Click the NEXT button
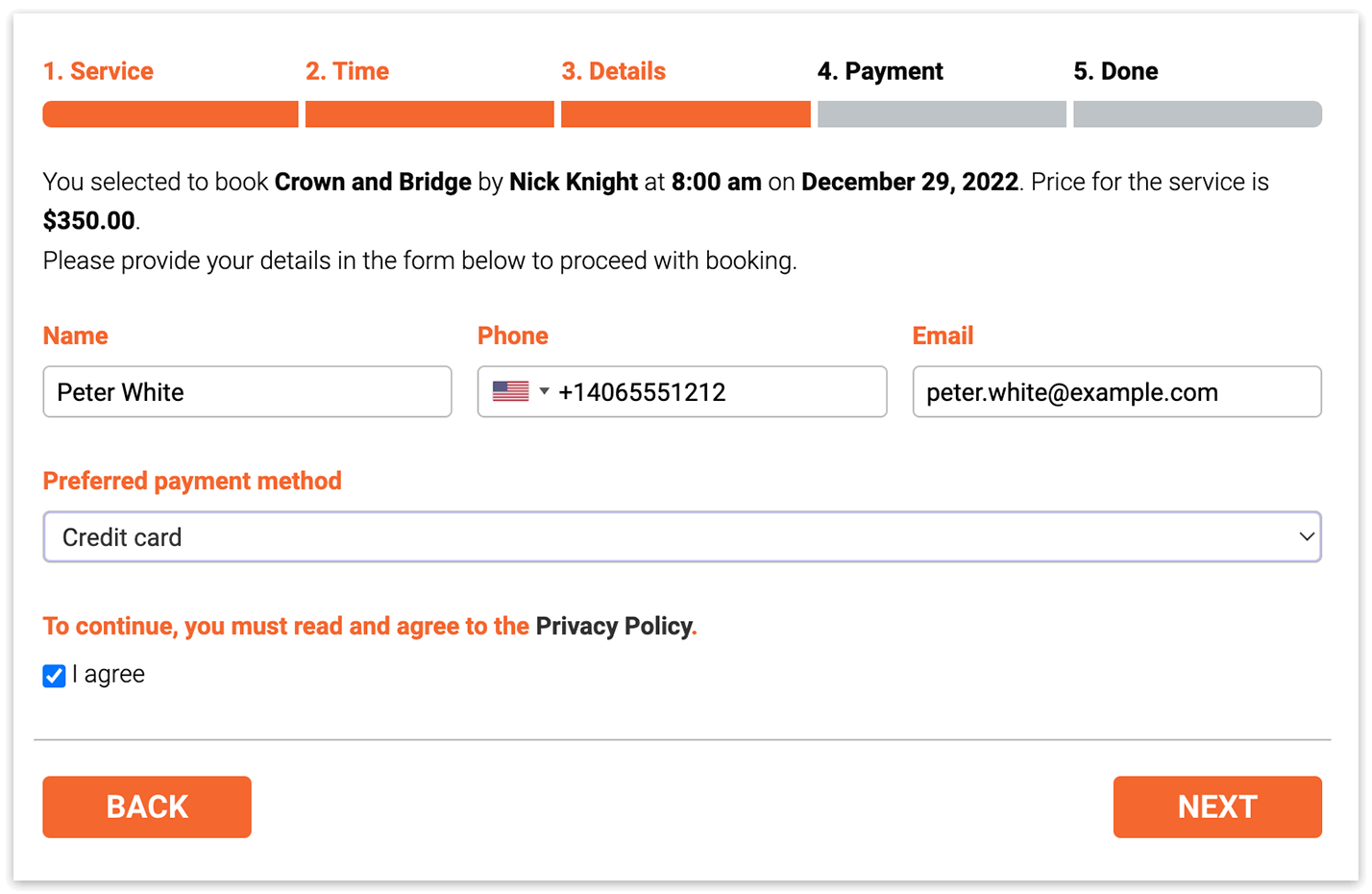 [1217, 807]
